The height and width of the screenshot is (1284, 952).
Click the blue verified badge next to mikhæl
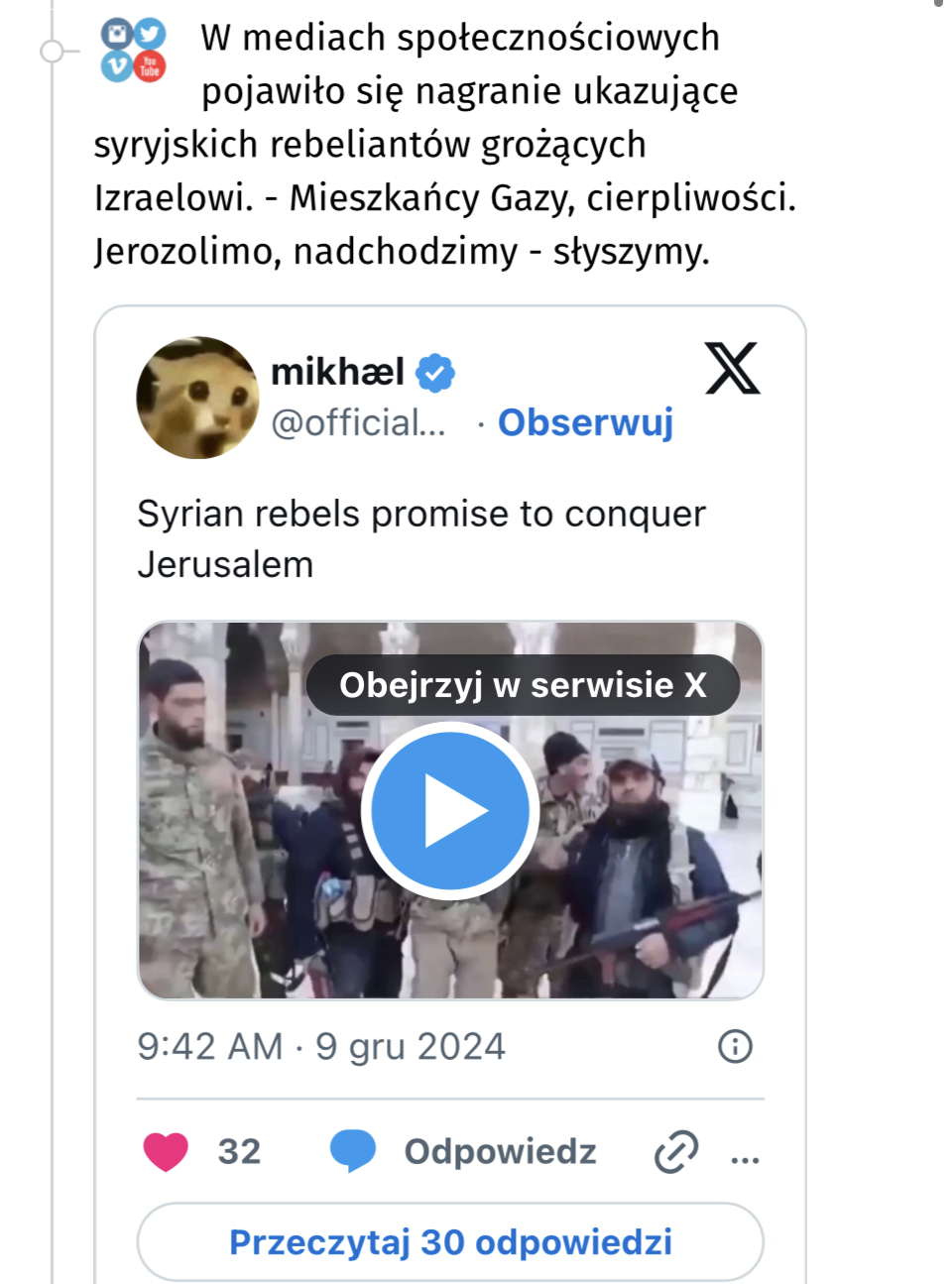[434, 373]
